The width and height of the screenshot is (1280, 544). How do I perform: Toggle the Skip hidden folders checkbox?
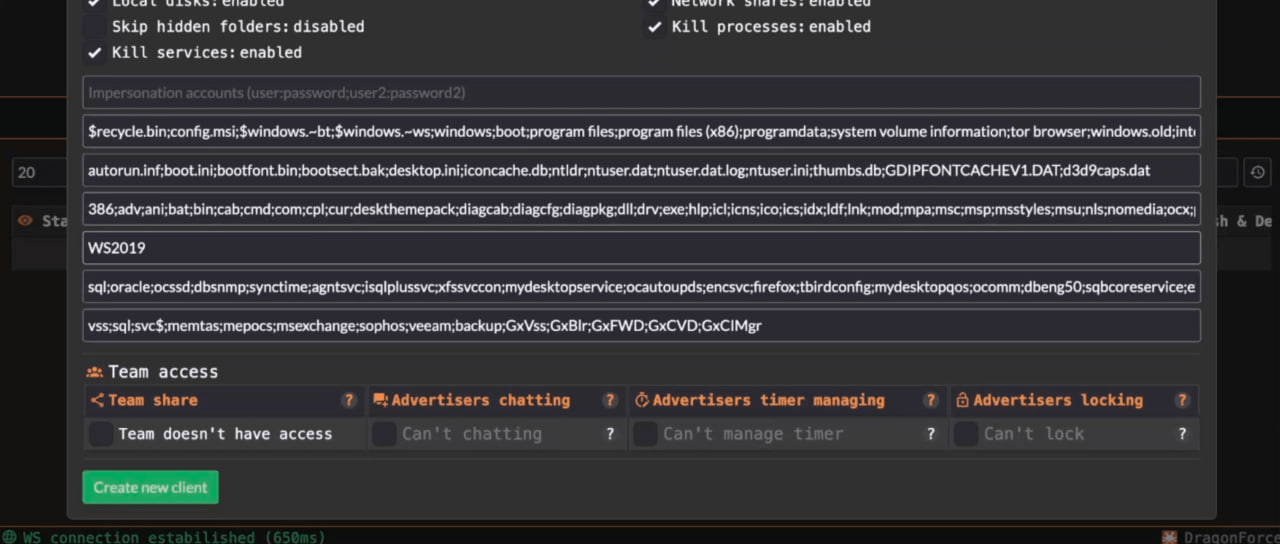pos(95,27)
